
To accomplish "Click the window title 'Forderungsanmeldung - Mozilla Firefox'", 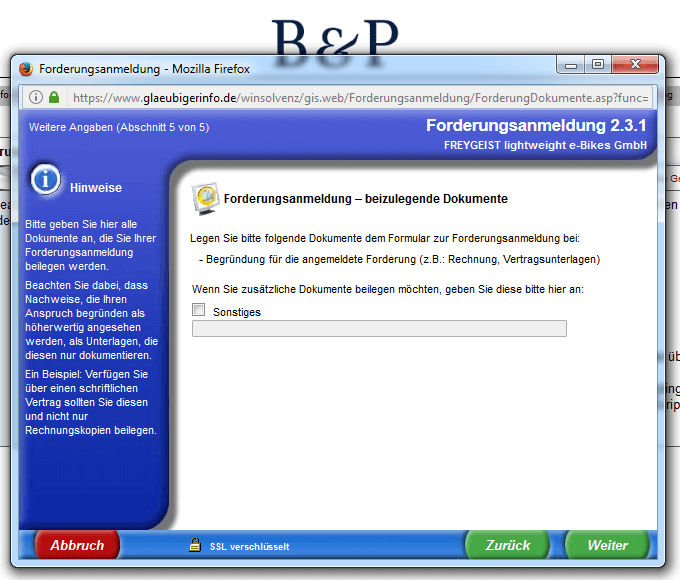I will click(x=144, y=69).
